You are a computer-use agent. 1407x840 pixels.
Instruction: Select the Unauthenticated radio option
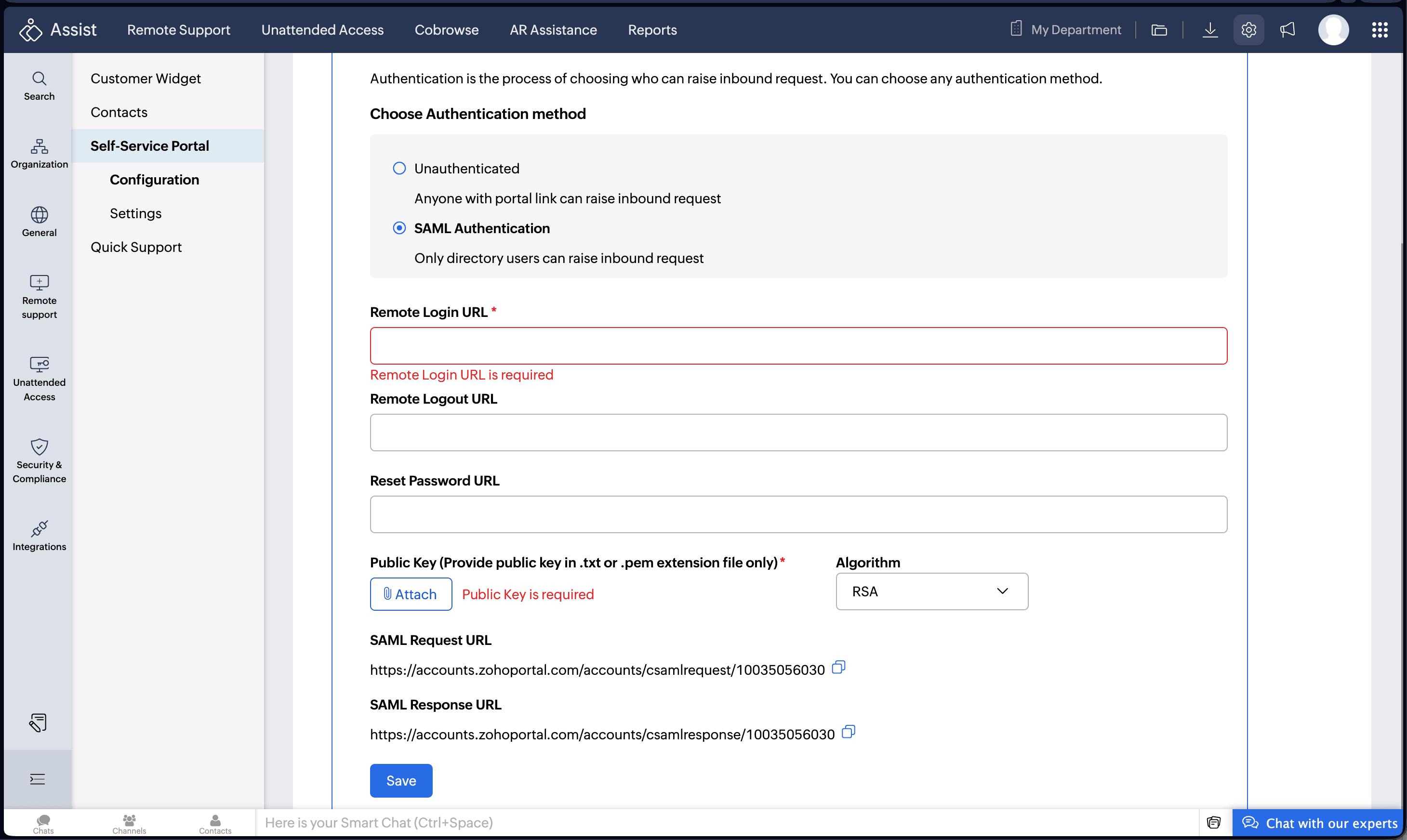[399, 168]
